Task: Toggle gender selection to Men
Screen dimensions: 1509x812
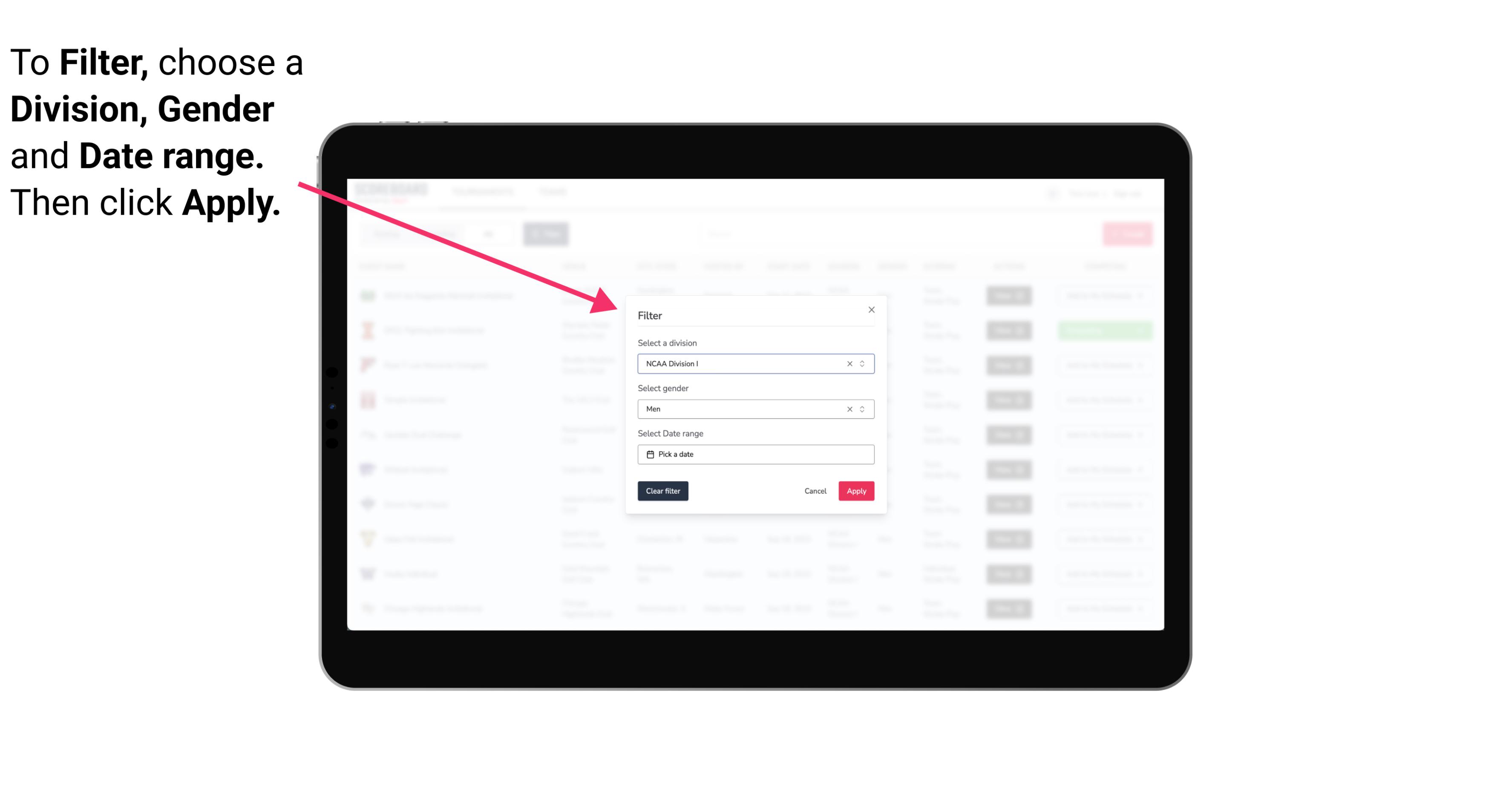Action: (x=755, y=409)
